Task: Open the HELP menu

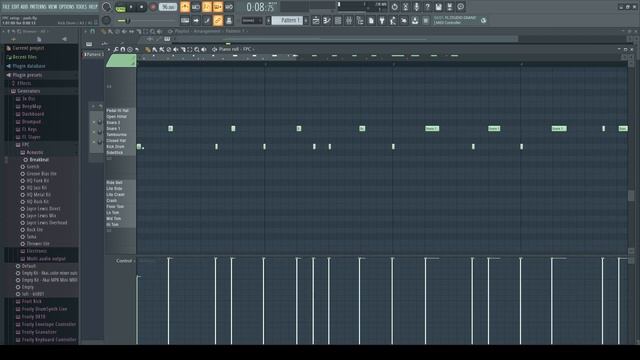Action: click(93, 7)
